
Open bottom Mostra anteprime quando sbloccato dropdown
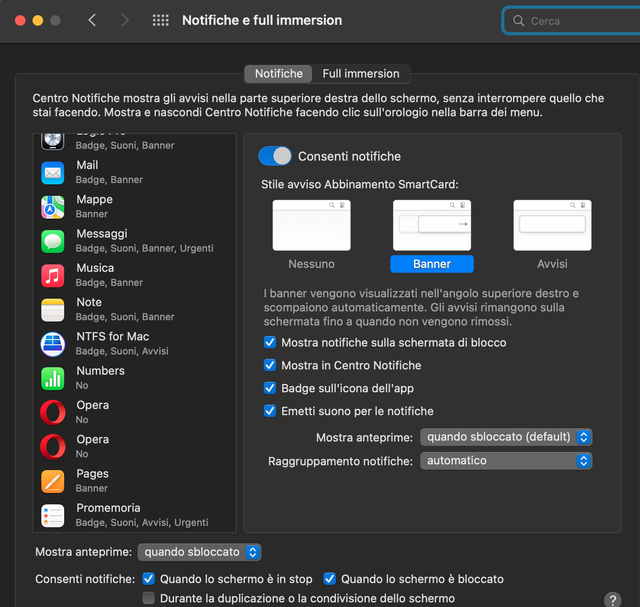point(200,552)
